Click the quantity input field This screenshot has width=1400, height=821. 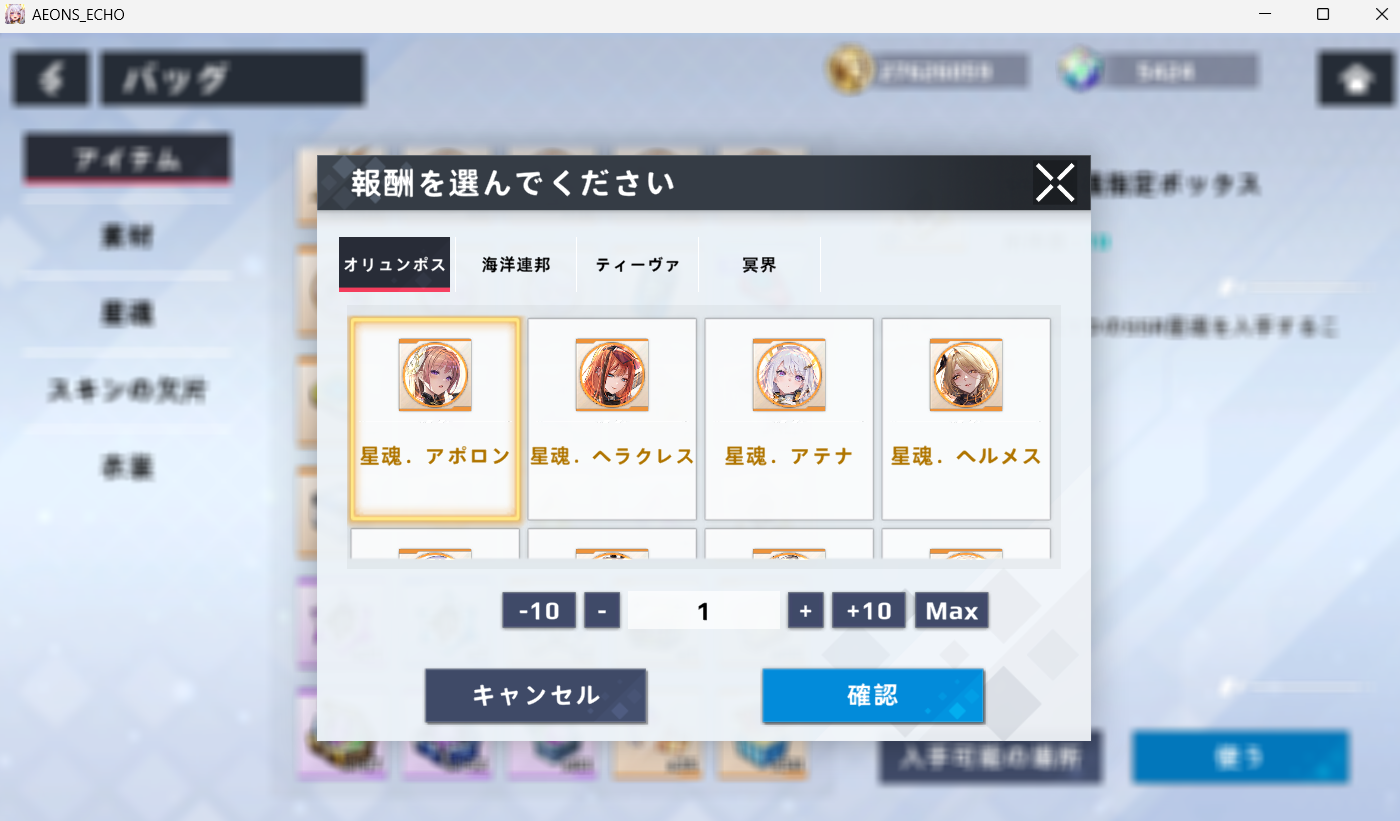pyautogui.click(x=704, y=610)
